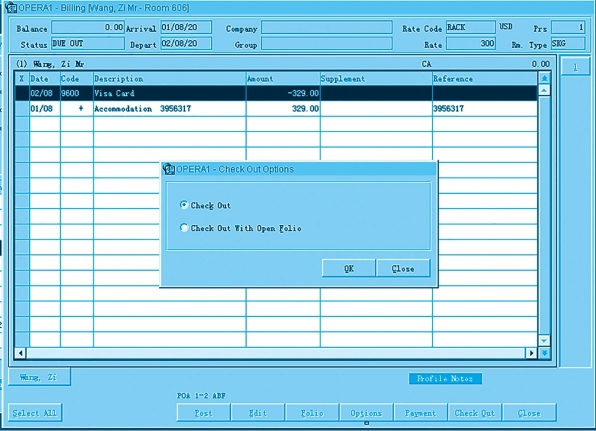Open Profile Notes
Viewport: 596px width, 431px height.
coord(445,379)
